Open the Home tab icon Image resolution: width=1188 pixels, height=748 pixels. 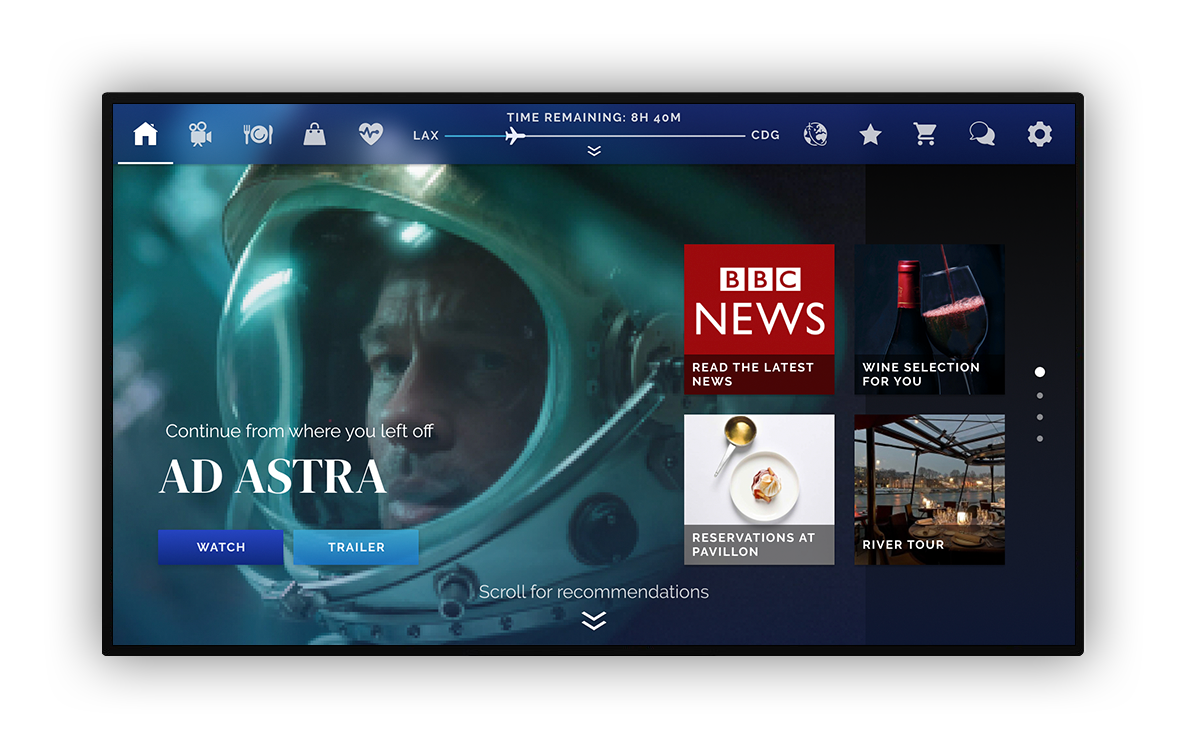(145, 134)
